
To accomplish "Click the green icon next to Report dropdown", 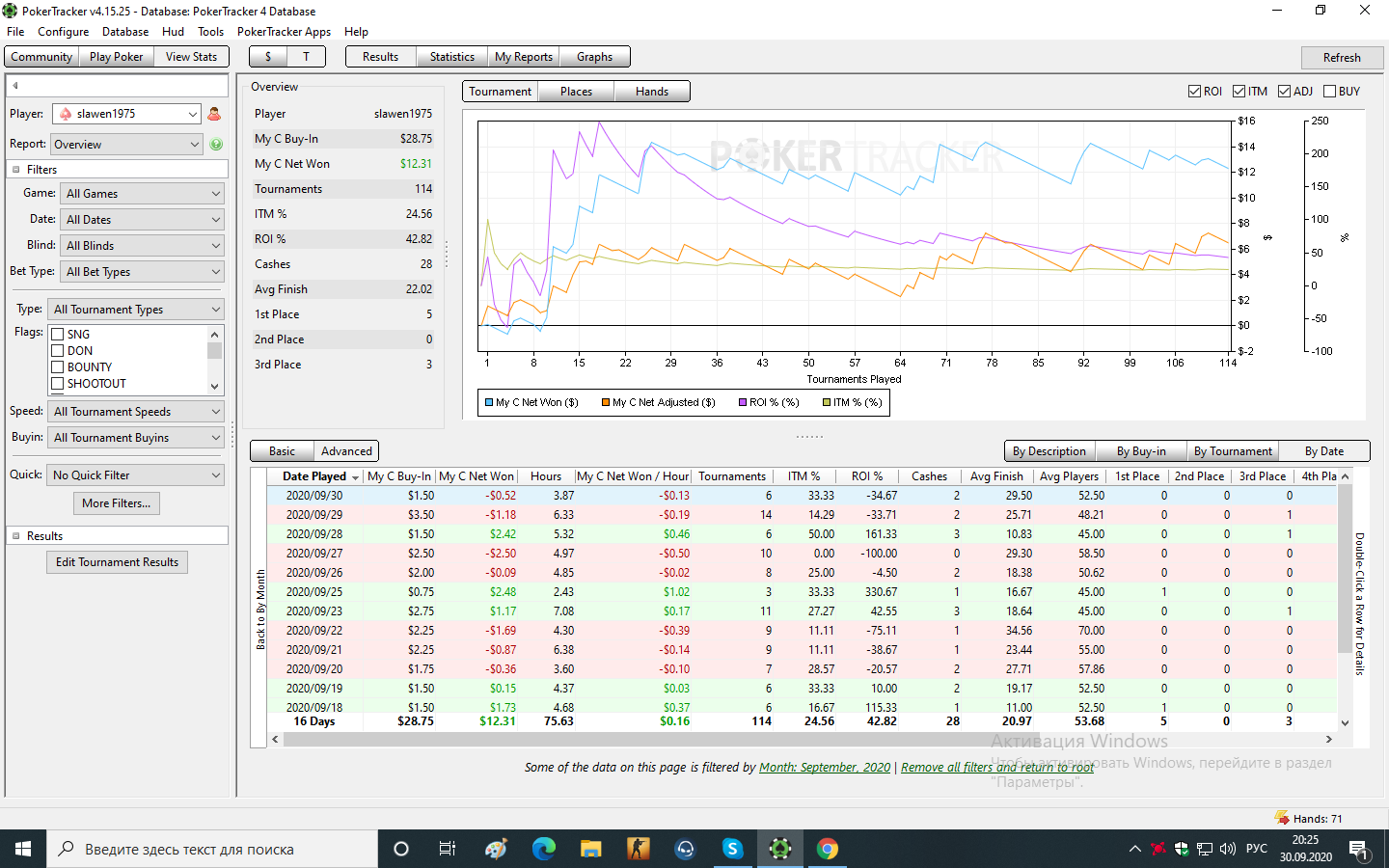I will tap(216, 145).
